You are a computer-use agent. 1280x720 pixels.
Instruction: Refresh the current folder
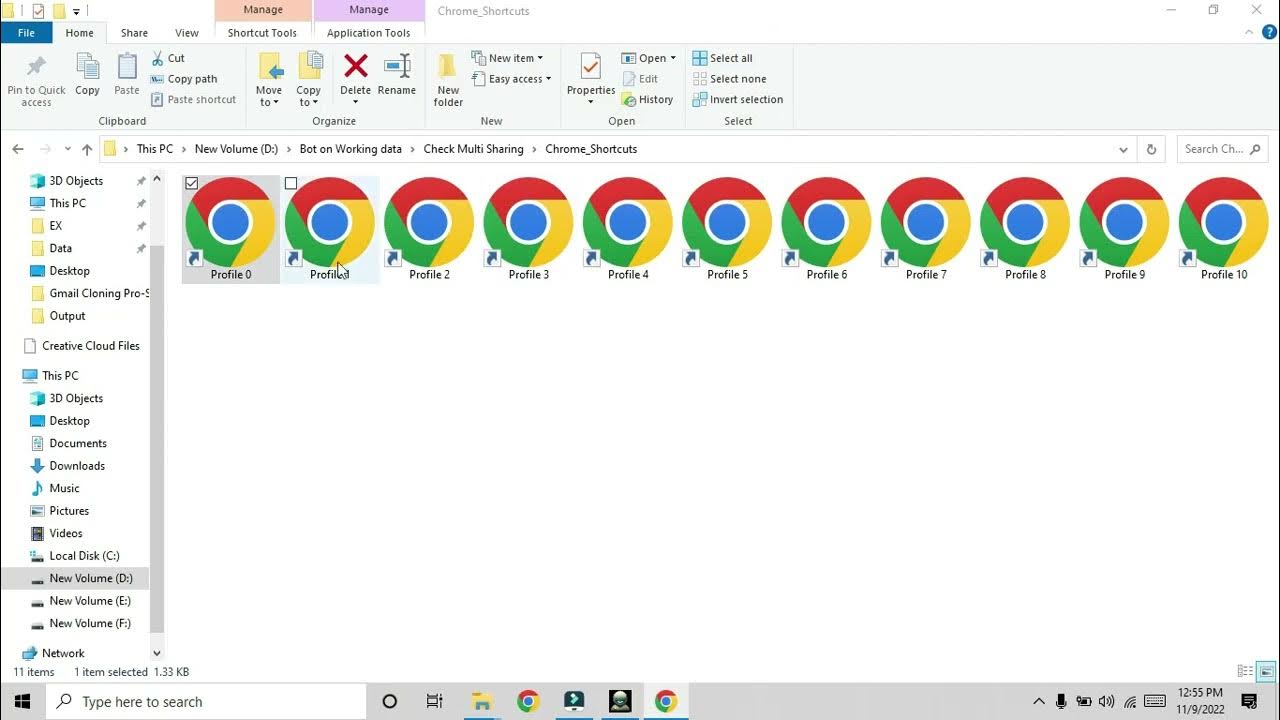[x=1151, y=149]
